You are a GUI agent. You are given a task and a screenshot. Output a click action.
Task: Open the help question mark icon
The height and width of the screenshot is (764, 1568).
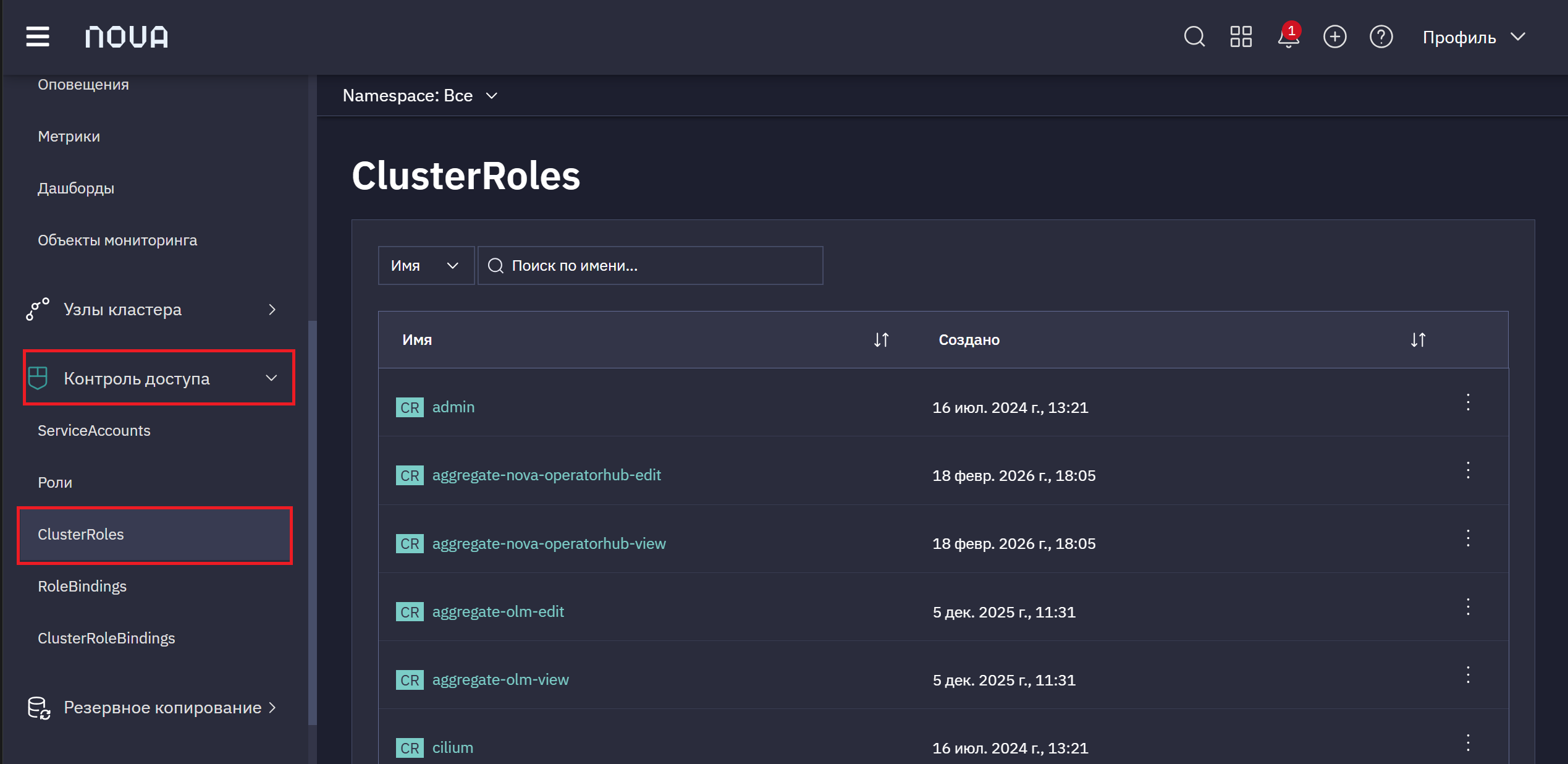(x=1381, y=36)
